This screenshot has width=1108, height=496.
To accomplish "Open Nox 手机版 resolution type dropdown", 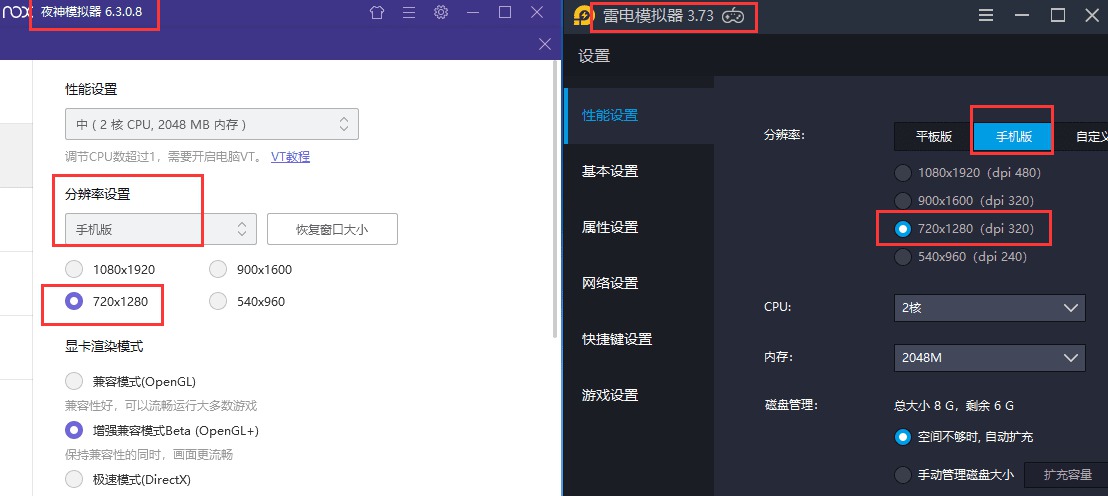I will 160,229.
